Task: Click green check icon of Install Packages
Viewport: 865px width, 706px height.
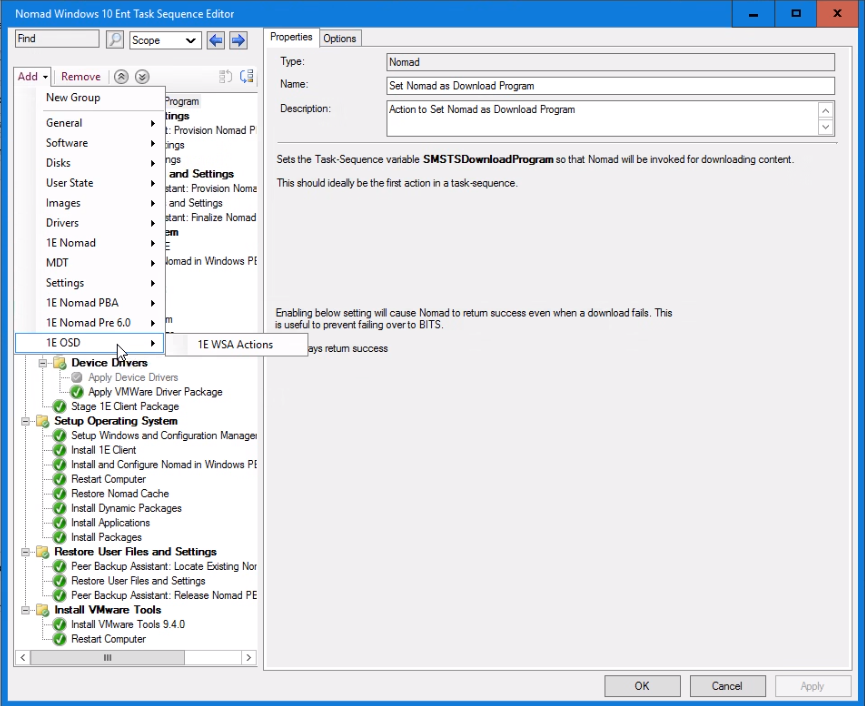Action: pos(60,537)
